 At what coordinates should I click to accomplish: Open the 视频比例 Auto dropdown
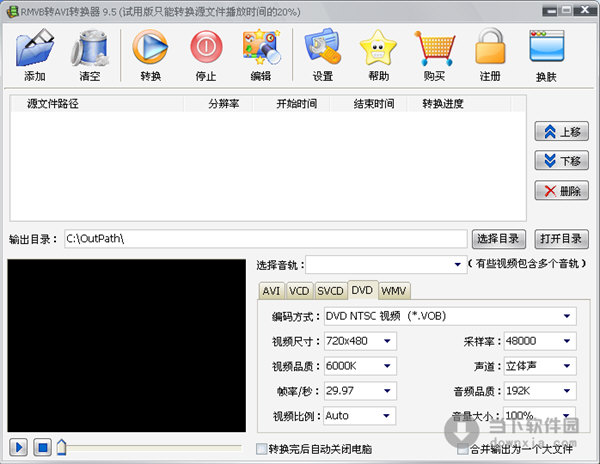(x=360, y=416)
